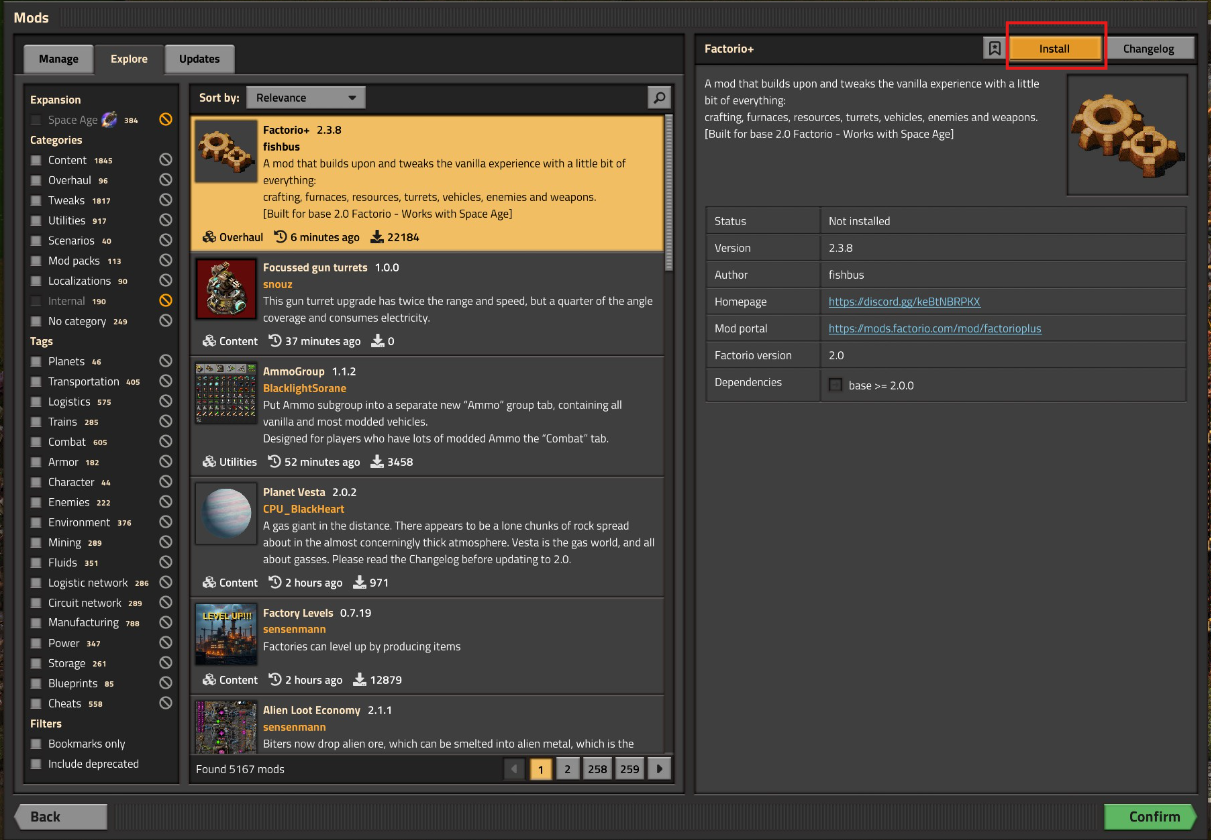
Task: Check the Blueprints tag checkbox
Action: (x=36, y=683)
